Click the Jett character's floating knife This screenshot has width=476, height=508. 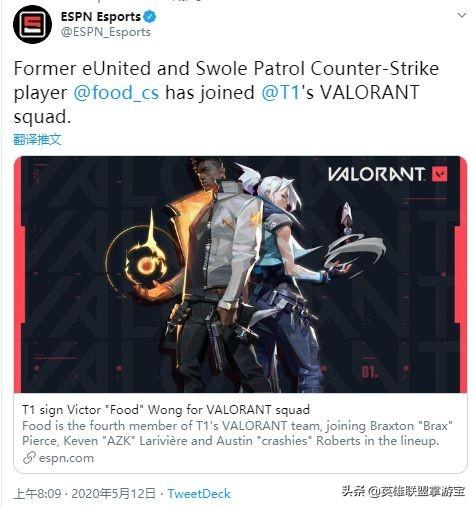[x=347, y=217]
